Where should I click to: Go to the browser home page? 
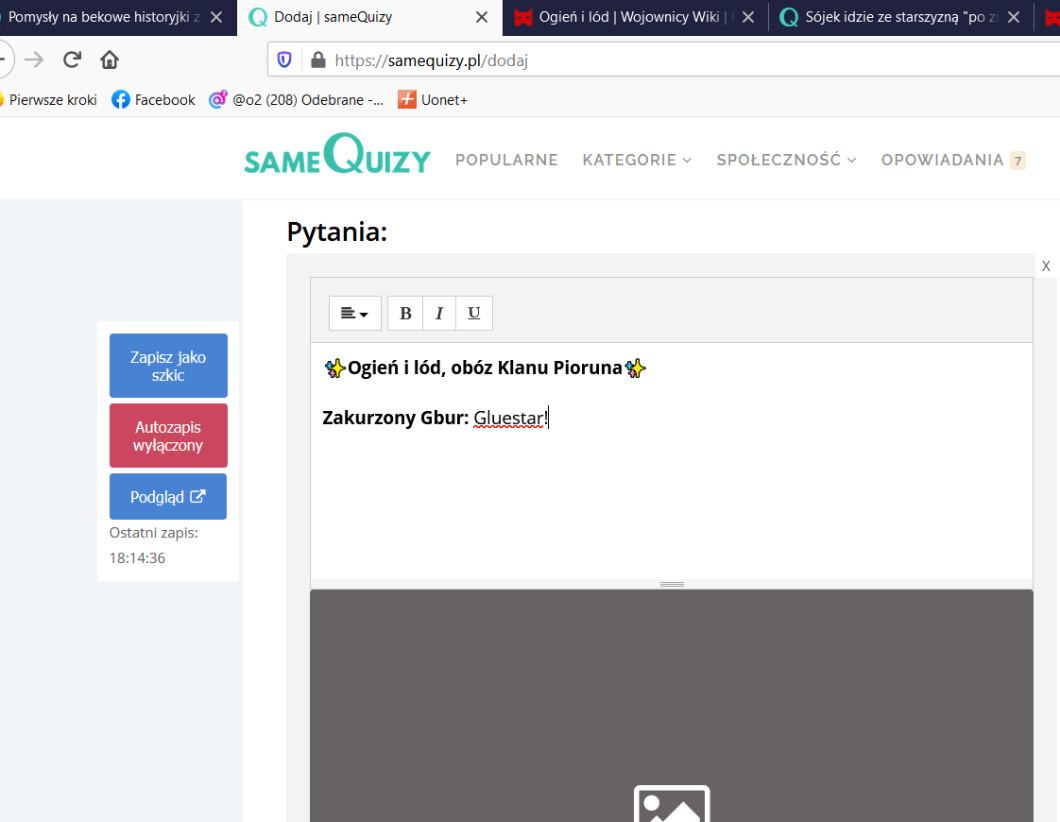pyautogui.click(x=110, y=60)
